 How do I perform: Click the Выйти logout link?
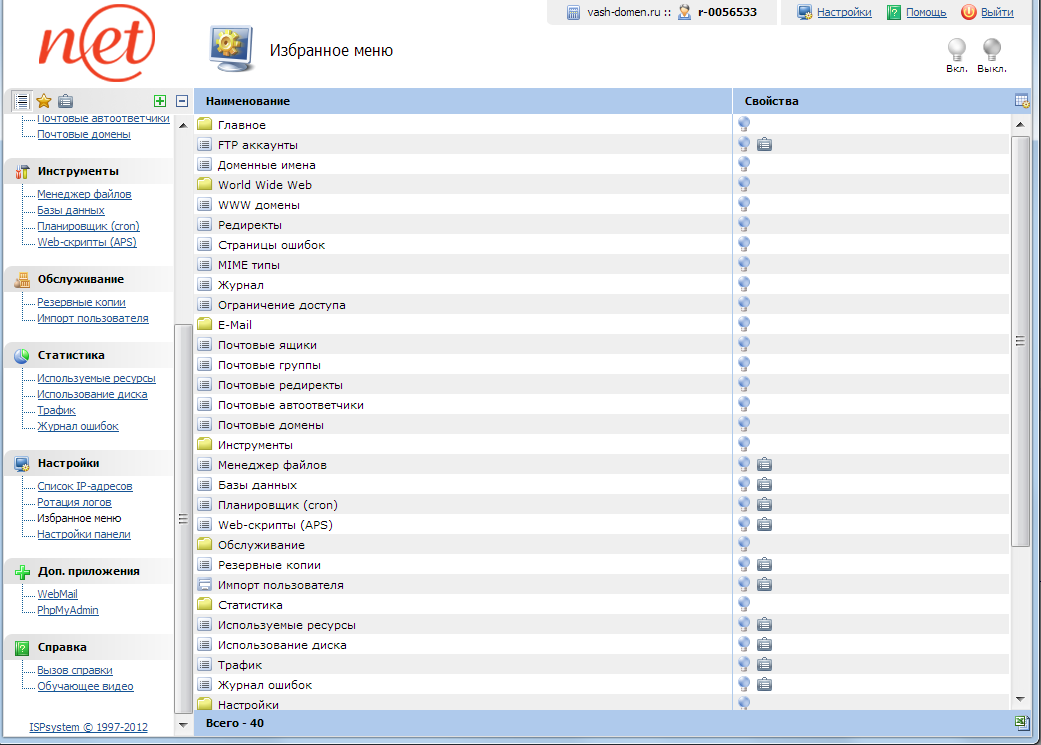click(996, 12)
